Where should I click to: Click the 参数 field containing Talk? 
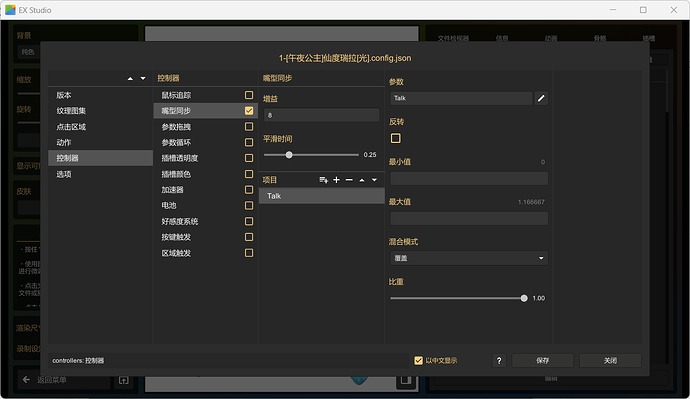coord(461,98)
